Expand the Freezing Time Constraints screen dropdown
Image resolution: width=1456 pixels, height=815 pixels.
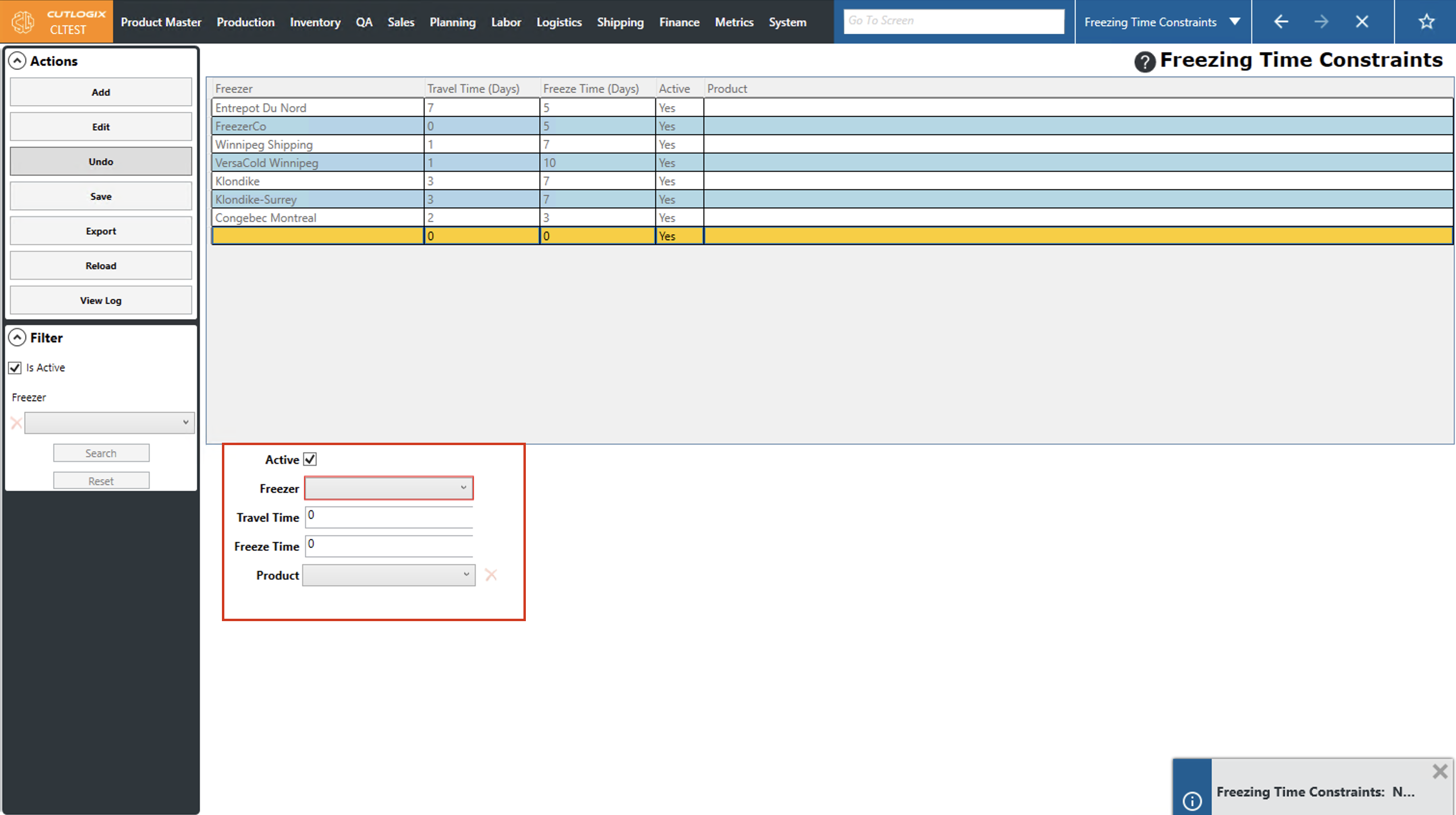(1235, 22)
